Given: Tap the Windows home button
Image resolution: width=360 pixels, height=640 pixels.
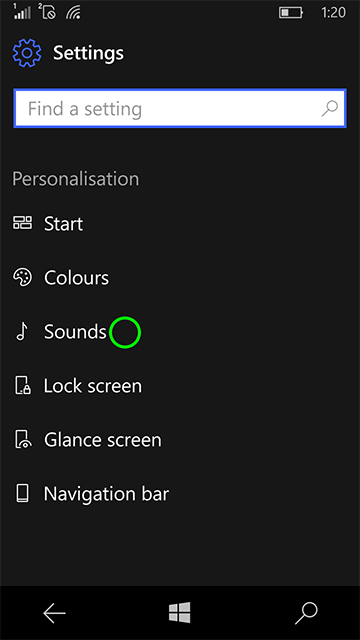Looking at the screenshot, I should tap(180, 613).
